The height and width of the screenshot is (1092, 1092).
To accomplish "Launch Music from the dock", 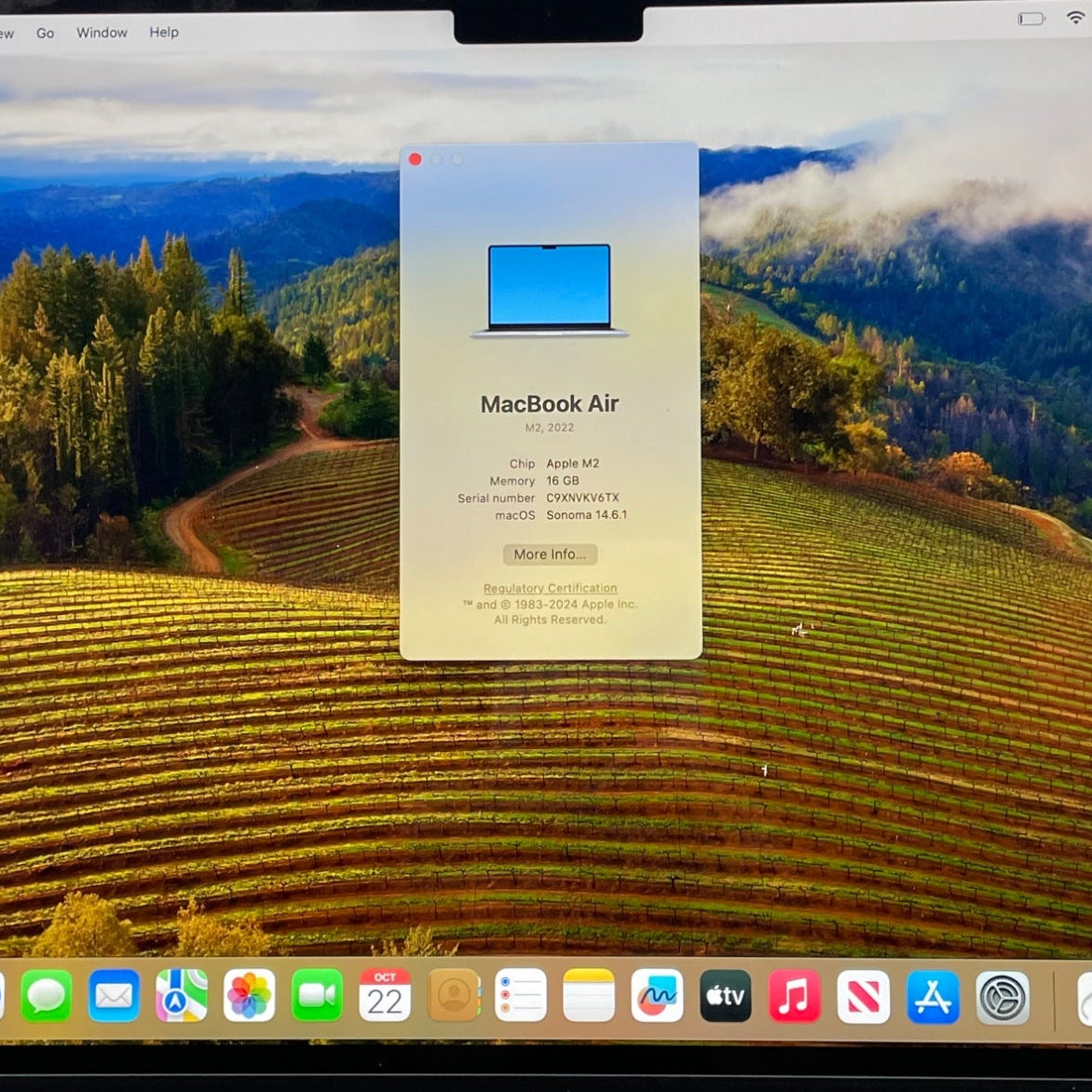I will point(794,996).
